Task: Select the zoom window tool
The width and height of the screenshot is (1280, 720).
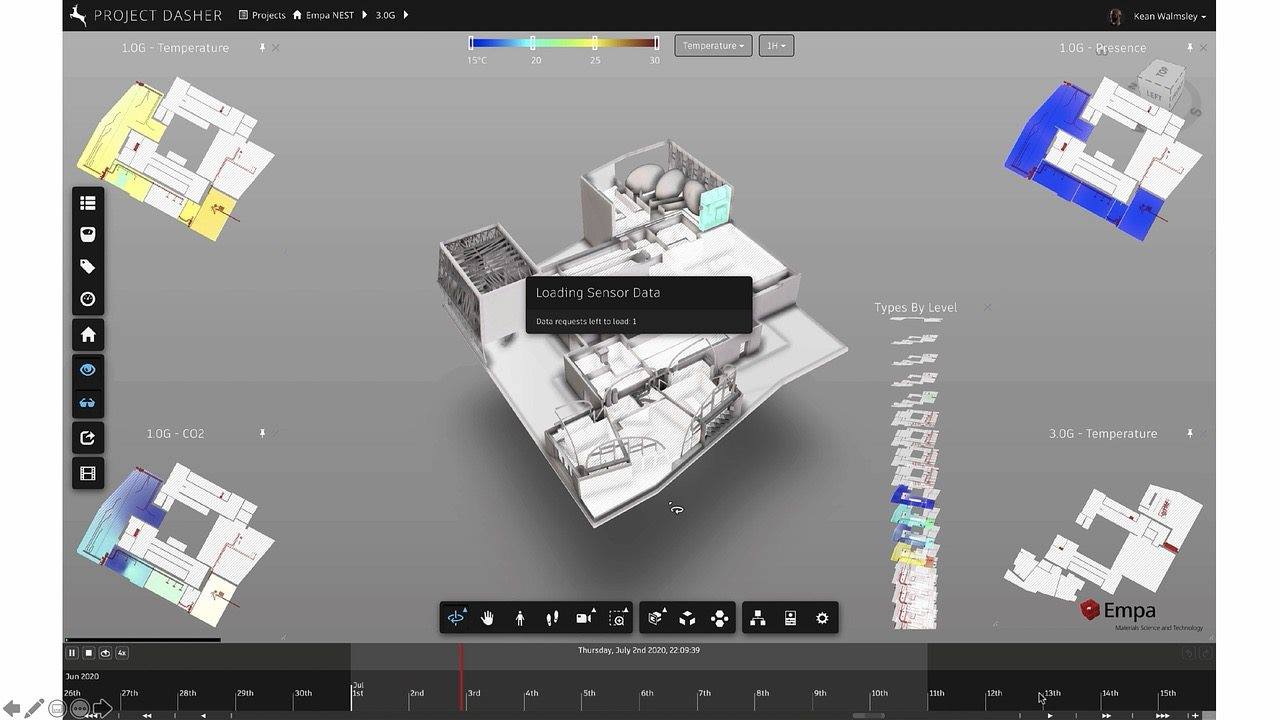Action: (618, 618)
